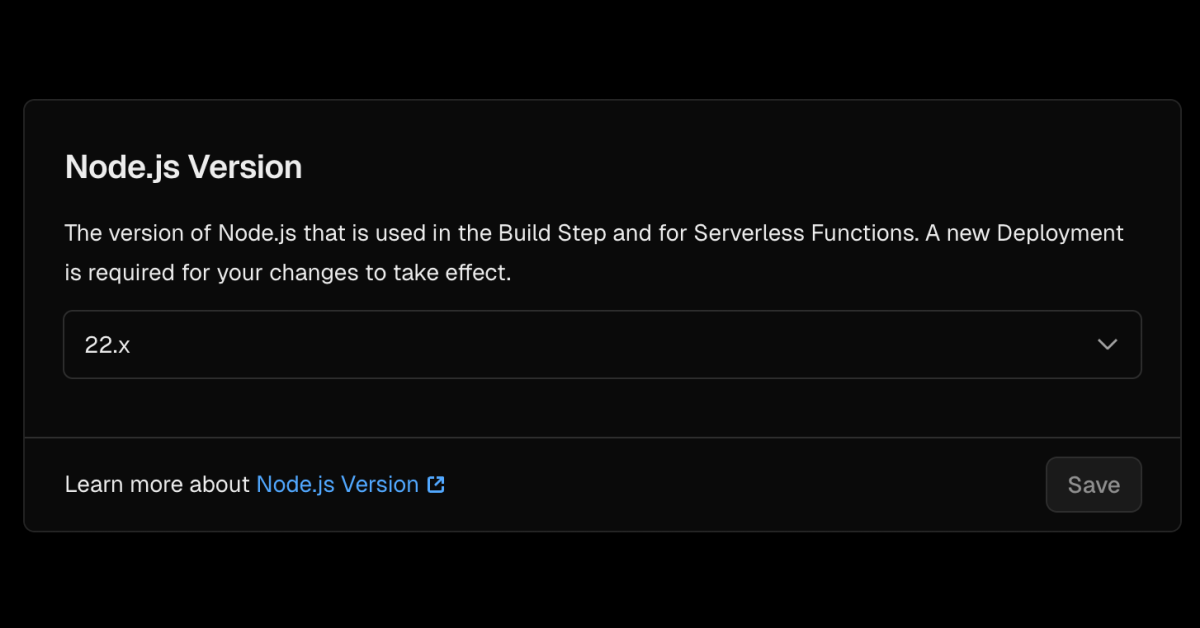
Task: Click the Save button
Action: [x=1093, y=484]
